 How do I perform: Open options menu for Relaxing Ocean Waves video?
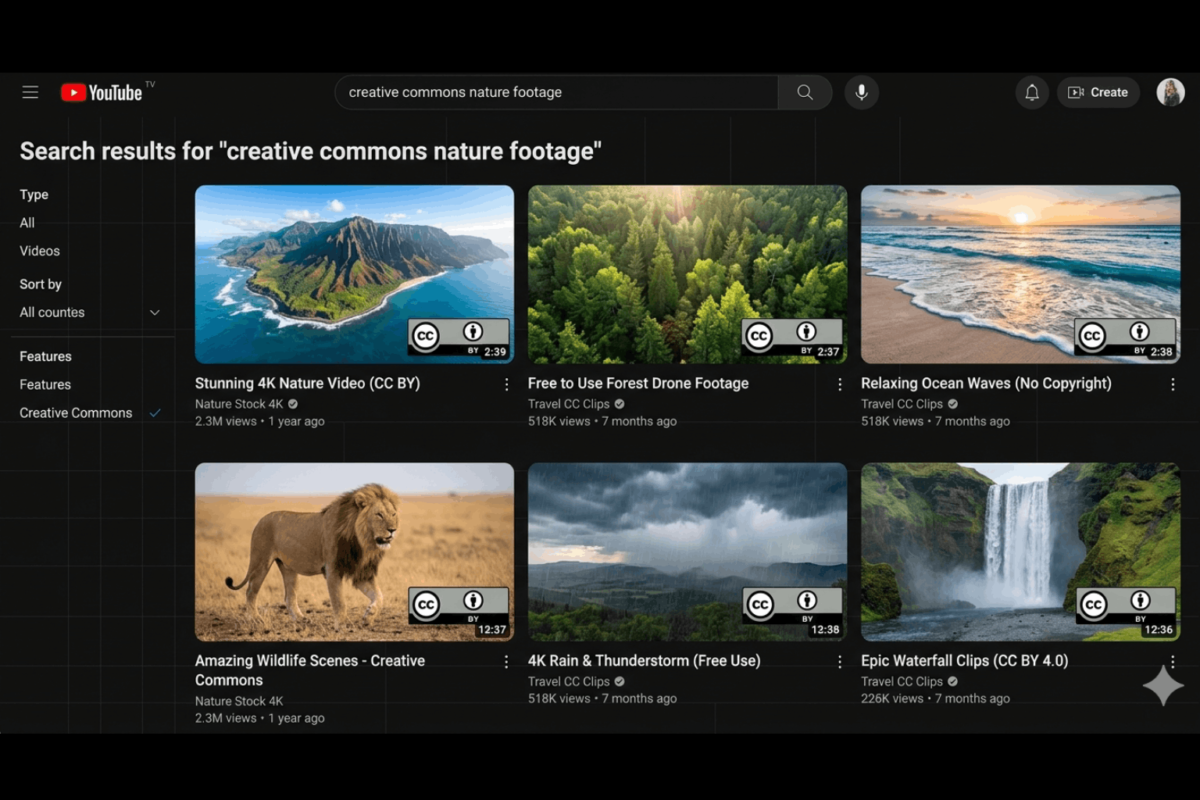coord(1172,384)
